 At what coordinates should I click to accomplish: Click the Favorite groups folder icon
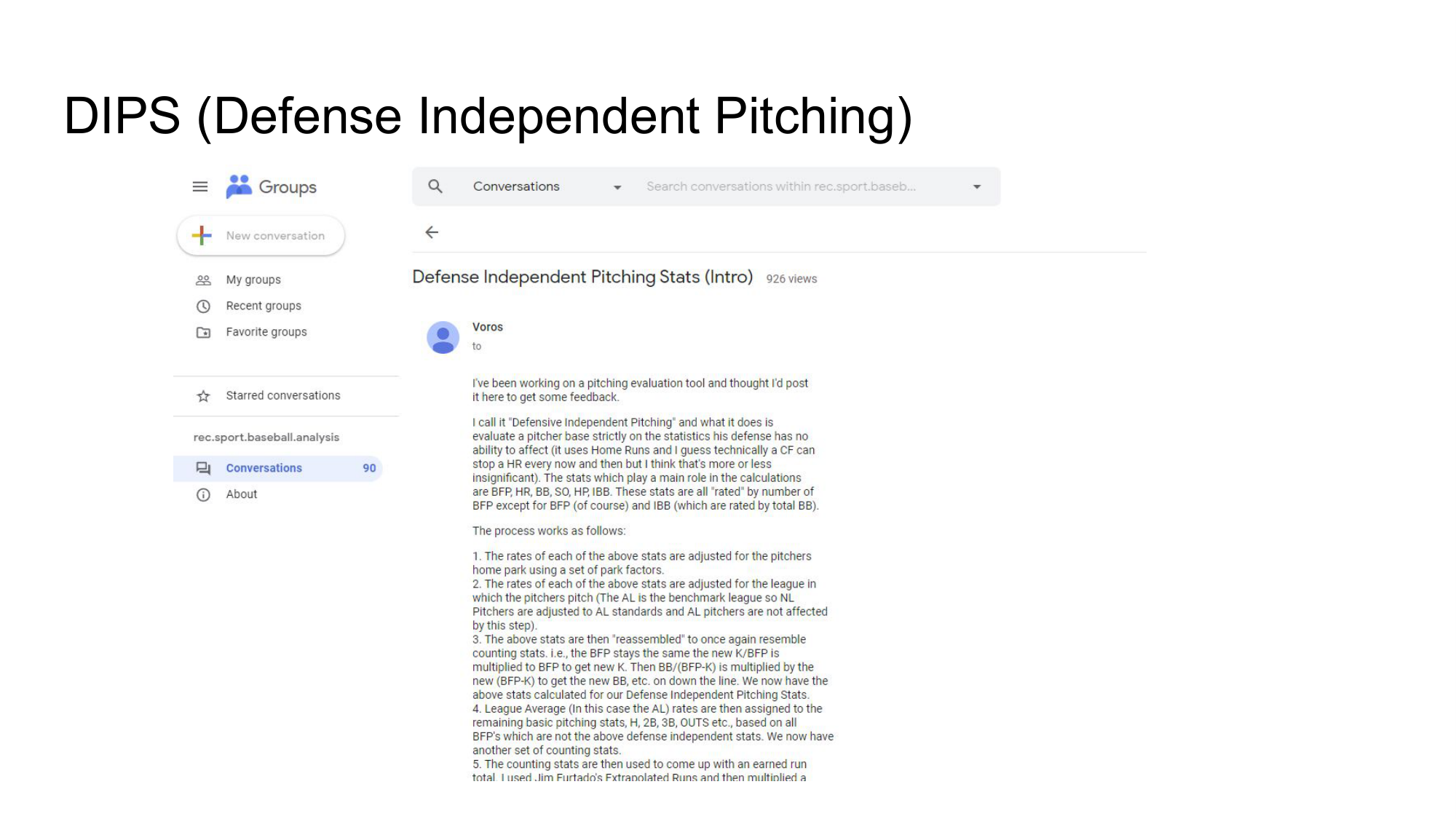[x=203, y=333]
